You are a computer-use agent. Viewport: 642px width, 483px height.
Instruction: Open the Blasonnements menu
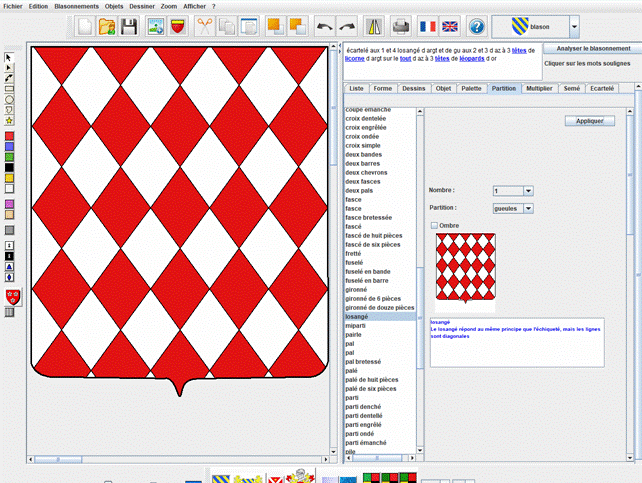click(76, 5)
